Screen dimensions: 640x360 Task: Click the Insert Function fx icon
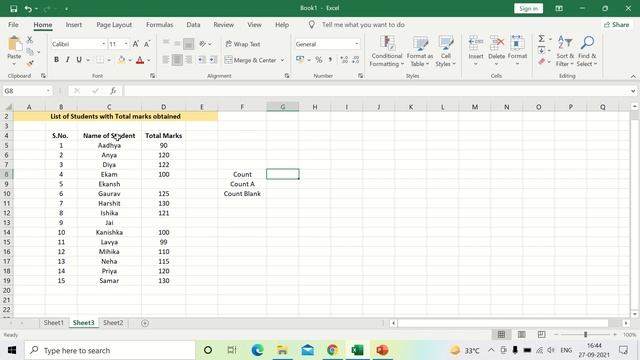pyautogui.click(x=113, y=91)
